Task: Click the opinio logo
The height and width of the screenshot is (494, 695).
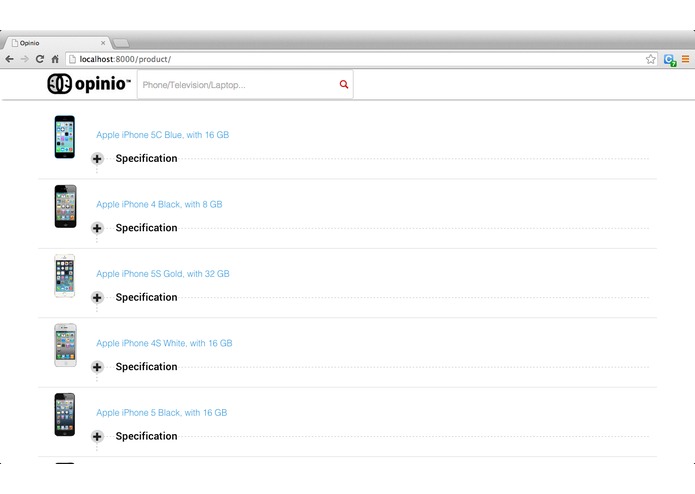Action: (89, 83)
